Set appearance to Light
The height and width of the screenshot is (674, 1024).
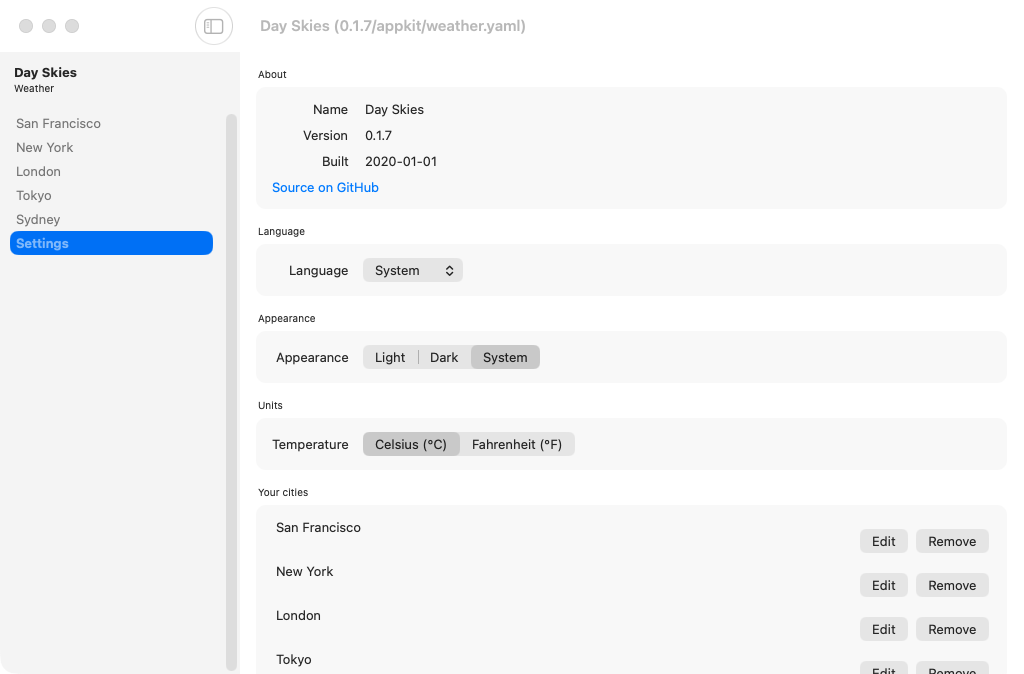click(390, 357)
